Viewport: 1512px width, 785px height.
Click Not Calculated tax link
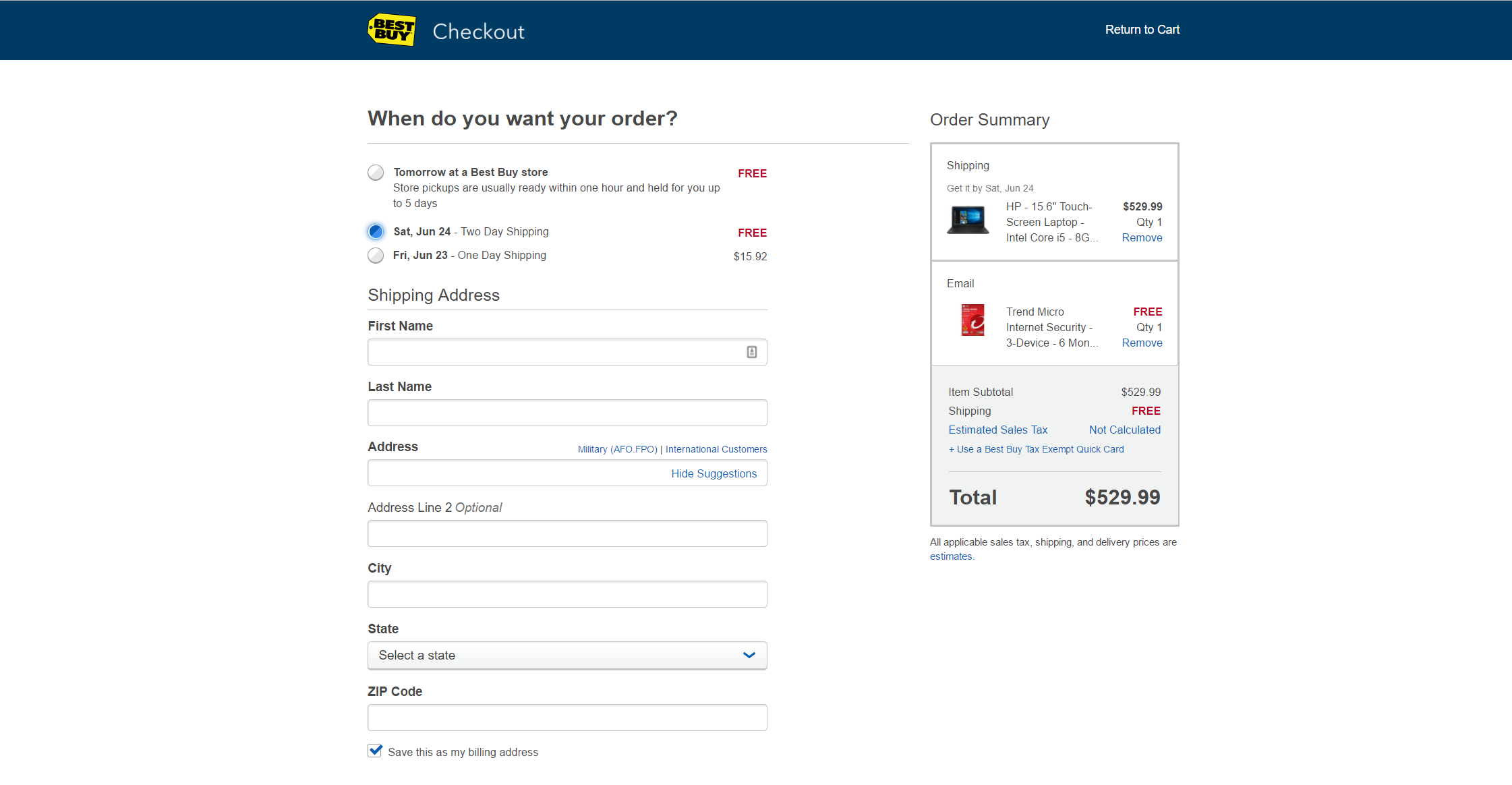1124,430
